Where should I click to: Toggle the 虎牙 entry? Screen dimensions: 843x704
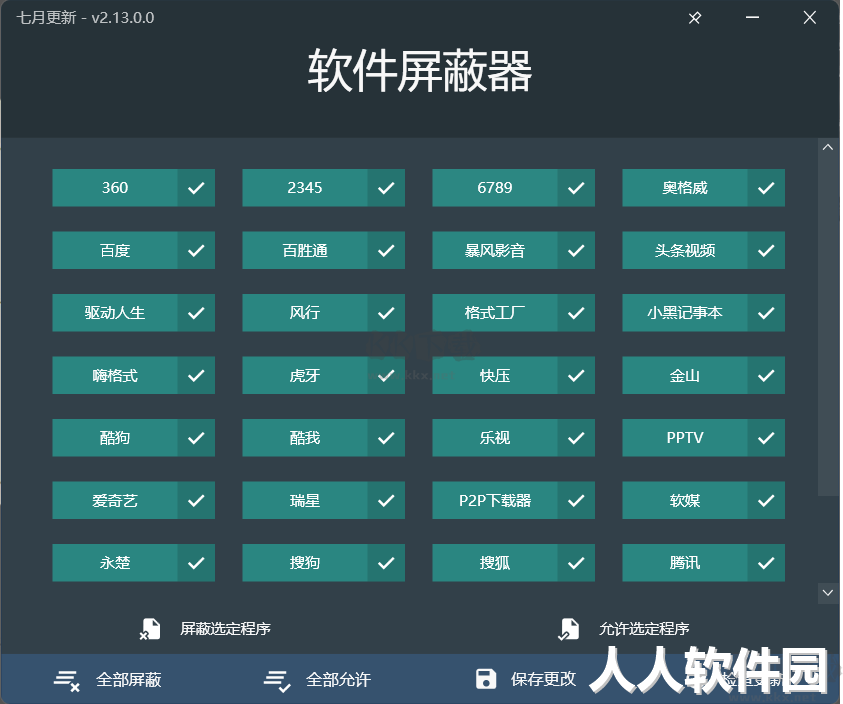[x=324, y=375]
